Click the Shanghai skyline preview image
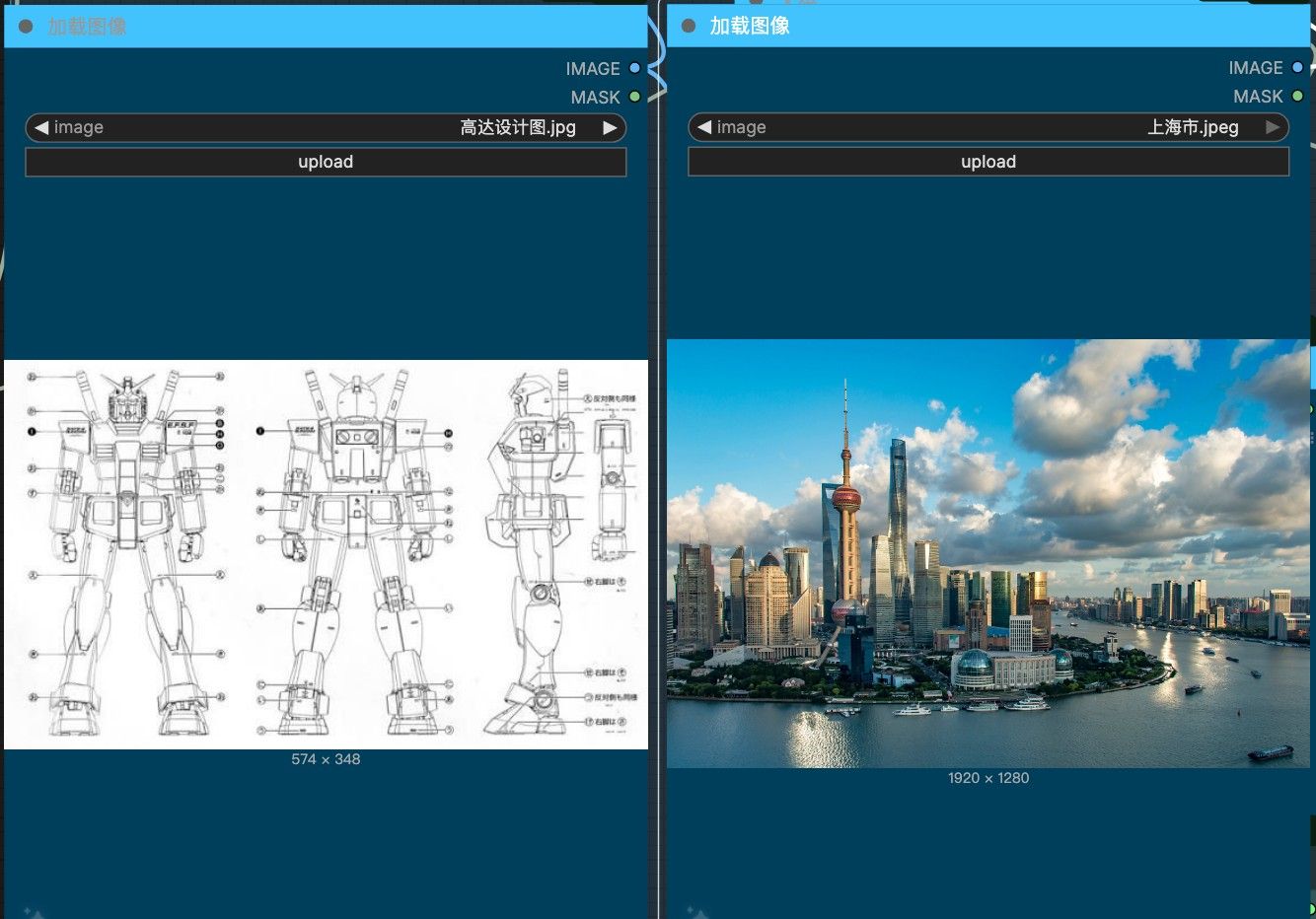 tap(988, 553)
